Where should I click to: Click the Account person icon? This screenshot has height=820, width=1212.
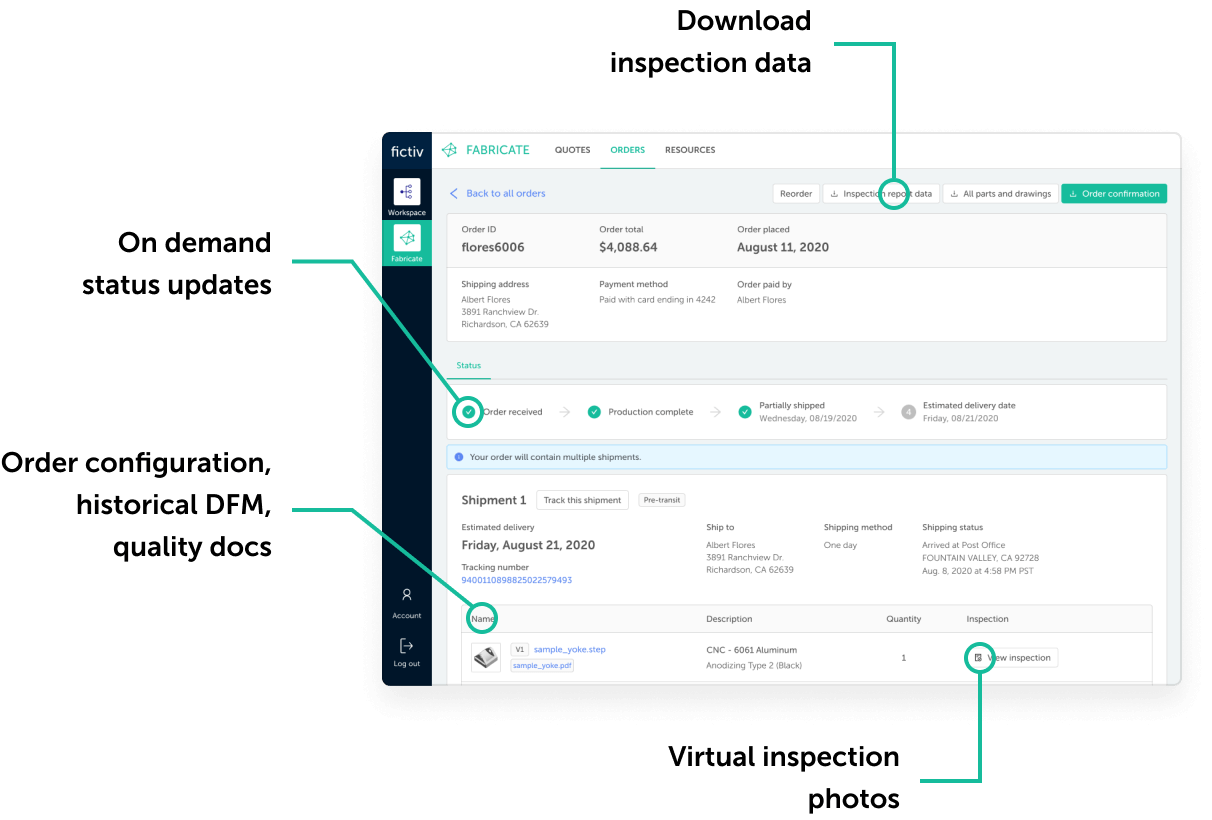pos(406,595)
